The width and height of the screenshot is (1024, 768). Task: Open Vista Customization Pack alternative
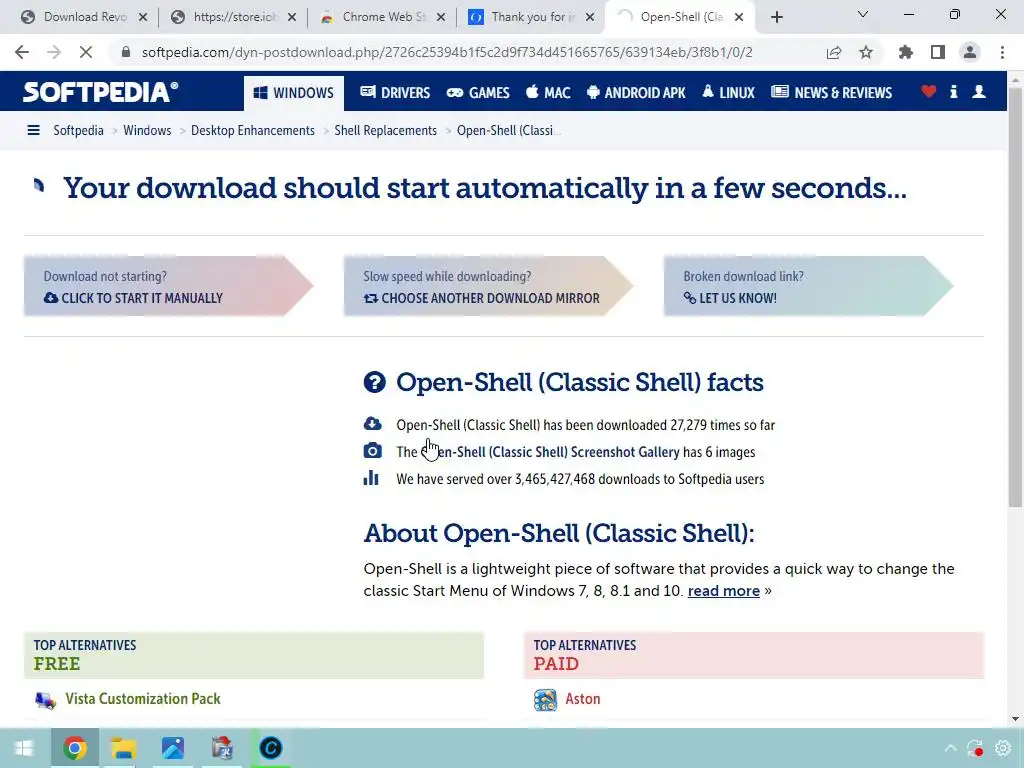143,699
